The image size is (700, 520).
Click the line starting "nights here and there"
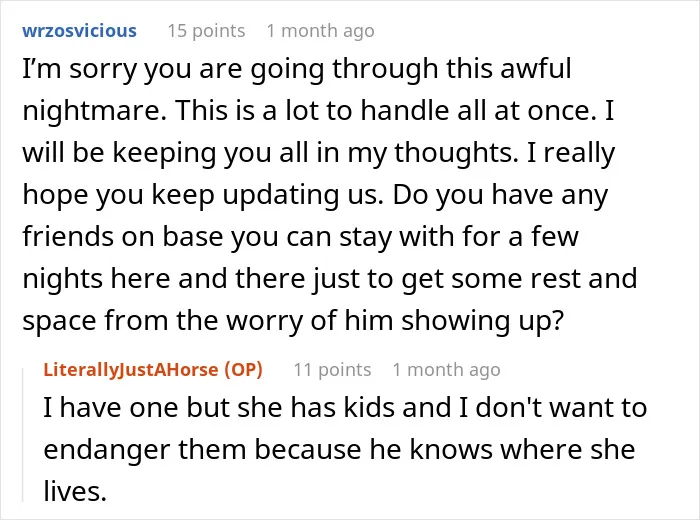click(329, 279)
